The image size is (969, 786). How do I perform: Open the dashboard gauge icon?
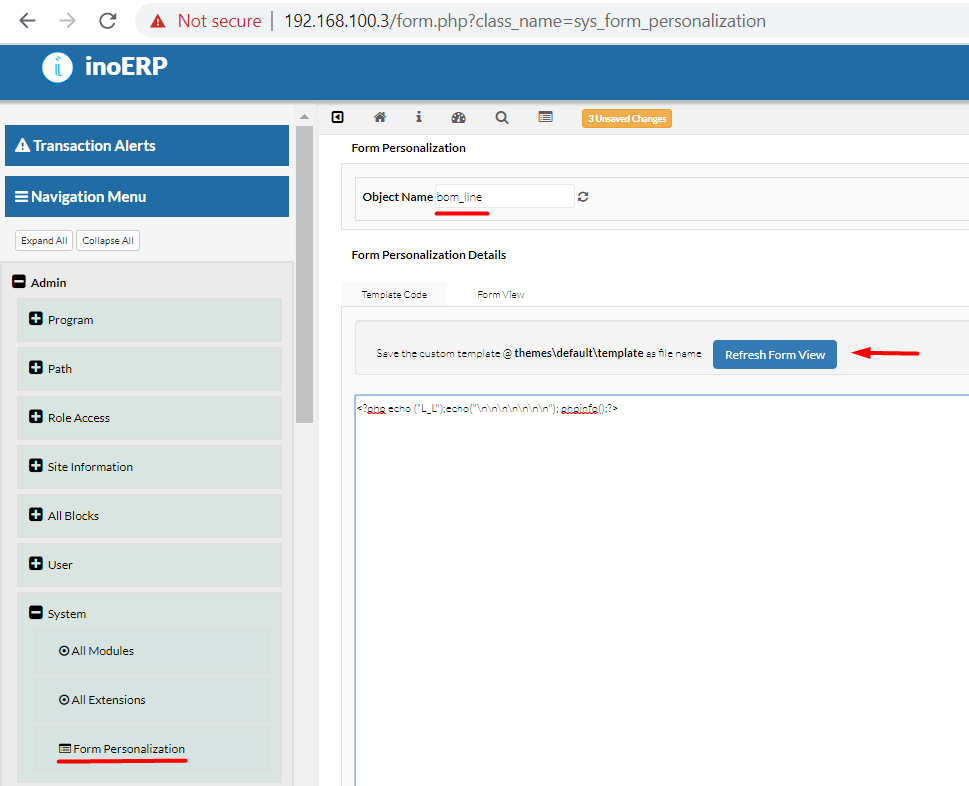pos(459,117)
